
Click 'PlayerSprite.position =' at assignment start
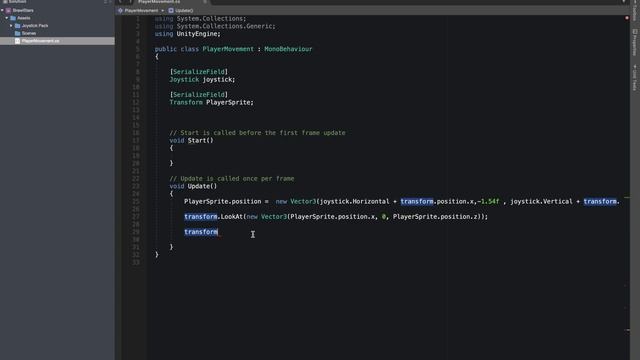tap(226, 202)
